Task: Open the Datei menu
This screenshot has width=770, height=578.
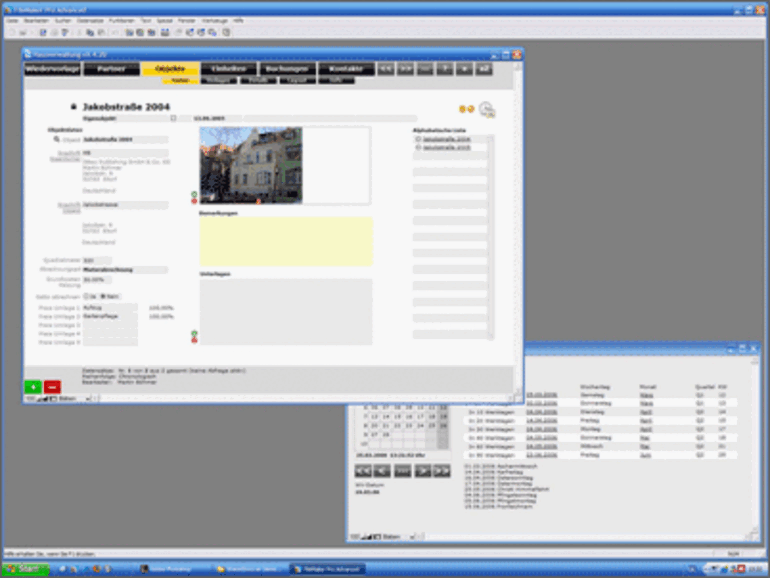Action: [12, 21]
